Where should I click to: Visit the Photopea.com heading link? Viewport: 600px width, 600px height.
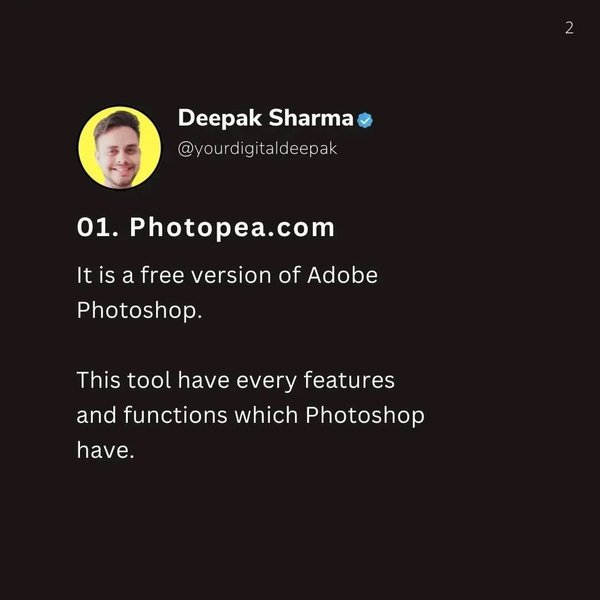point(233,228)
